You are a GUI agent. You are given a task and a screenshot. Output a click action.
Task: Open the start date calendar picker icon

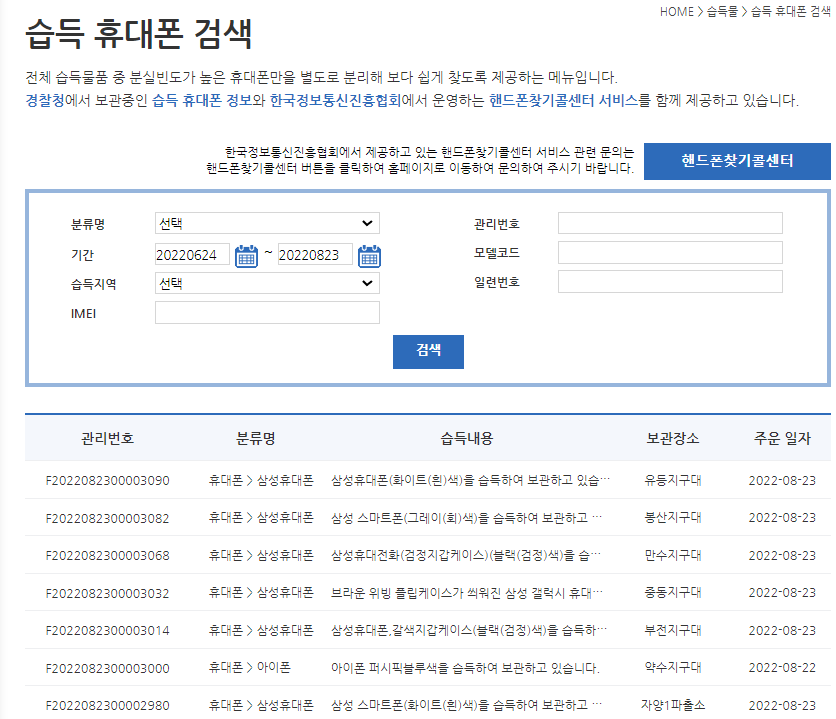[x=246, y=256]
